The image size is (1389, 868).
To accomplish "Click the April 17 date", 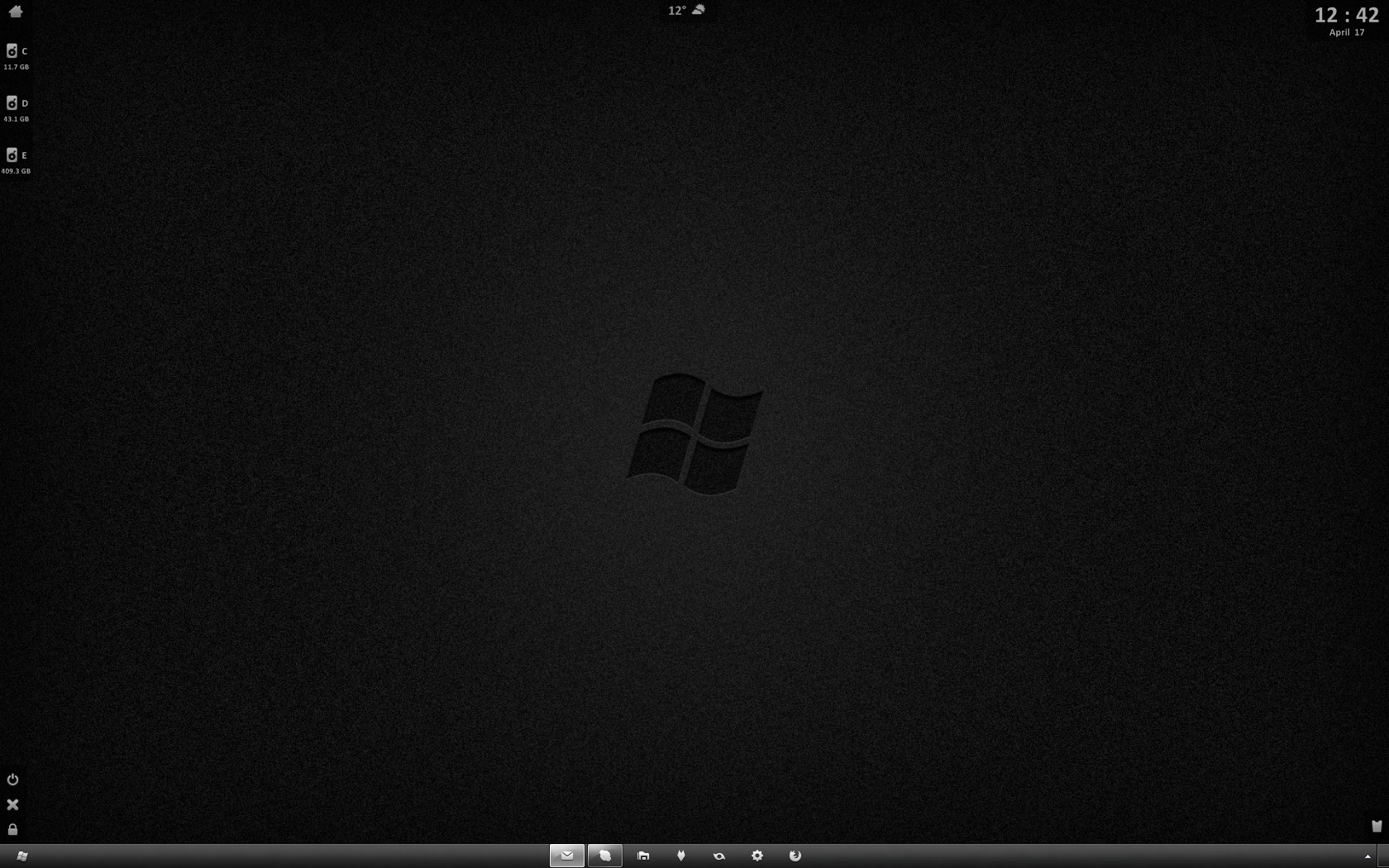I will point(1347,32).
